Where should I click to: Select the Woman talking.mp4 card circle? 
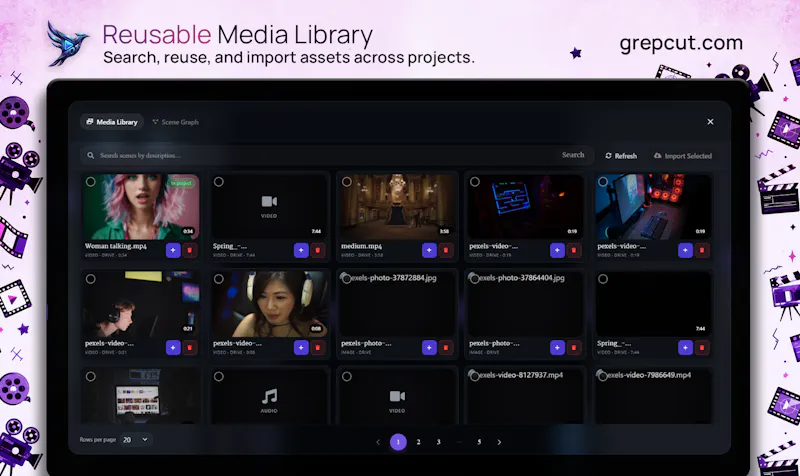[x=91, y=182]
